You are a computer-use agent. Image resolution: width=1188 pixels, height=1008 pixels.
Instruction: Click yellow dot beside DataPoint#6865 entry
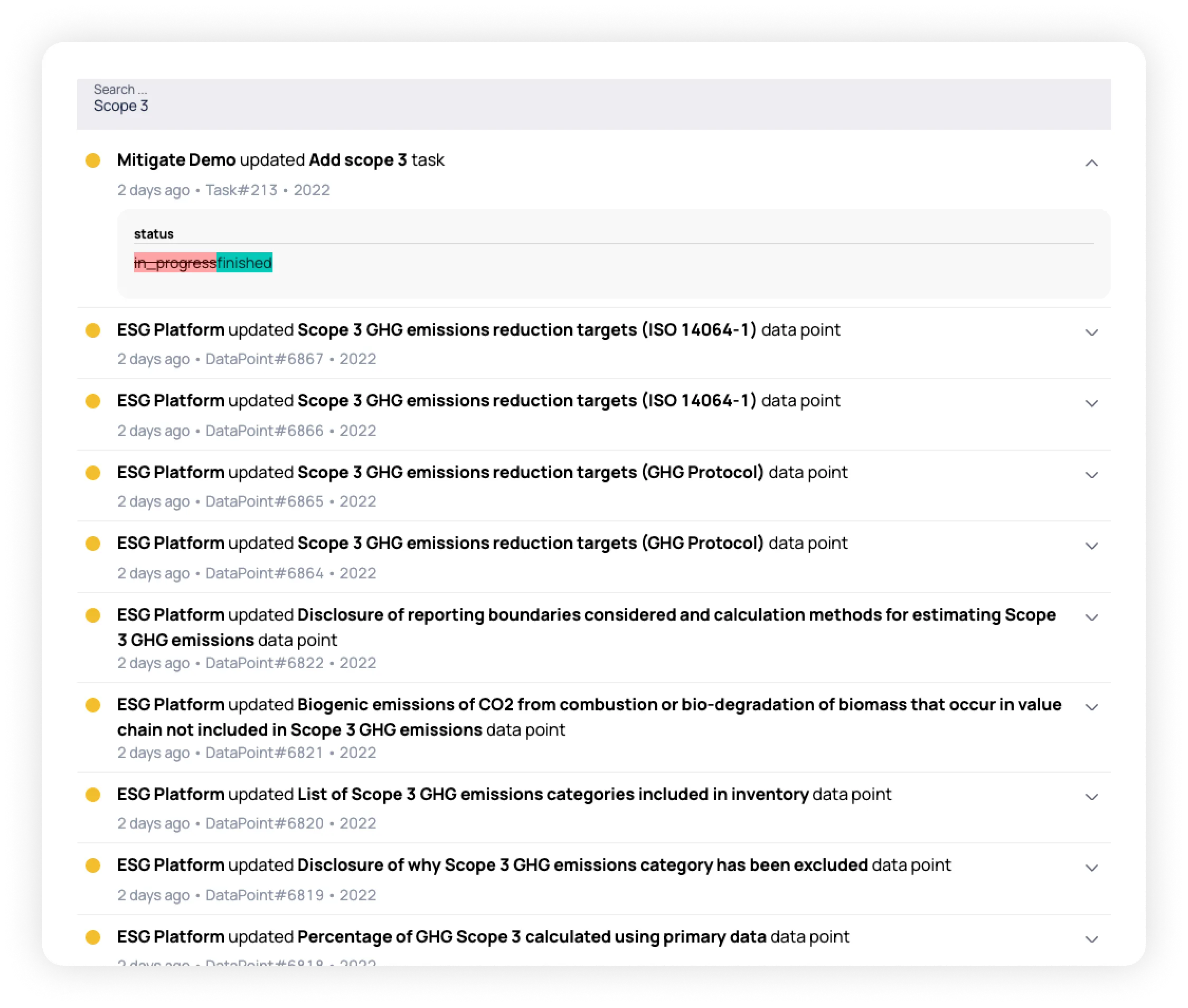(x=92, y=472)
